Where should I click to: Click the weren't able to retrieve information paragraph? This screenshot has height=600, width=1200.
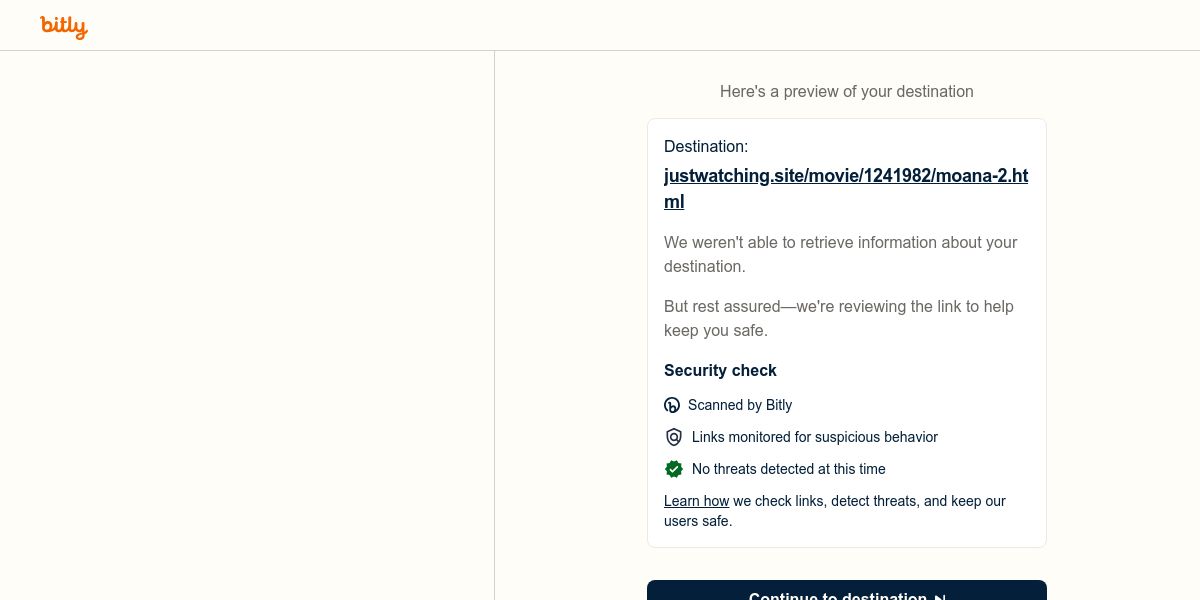pos(840,254)
